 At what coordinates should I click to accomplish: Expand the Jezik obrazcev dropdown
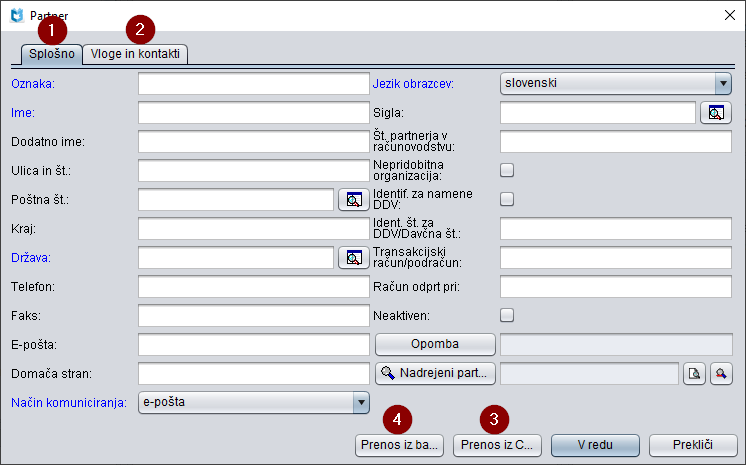tap(723, 83)
